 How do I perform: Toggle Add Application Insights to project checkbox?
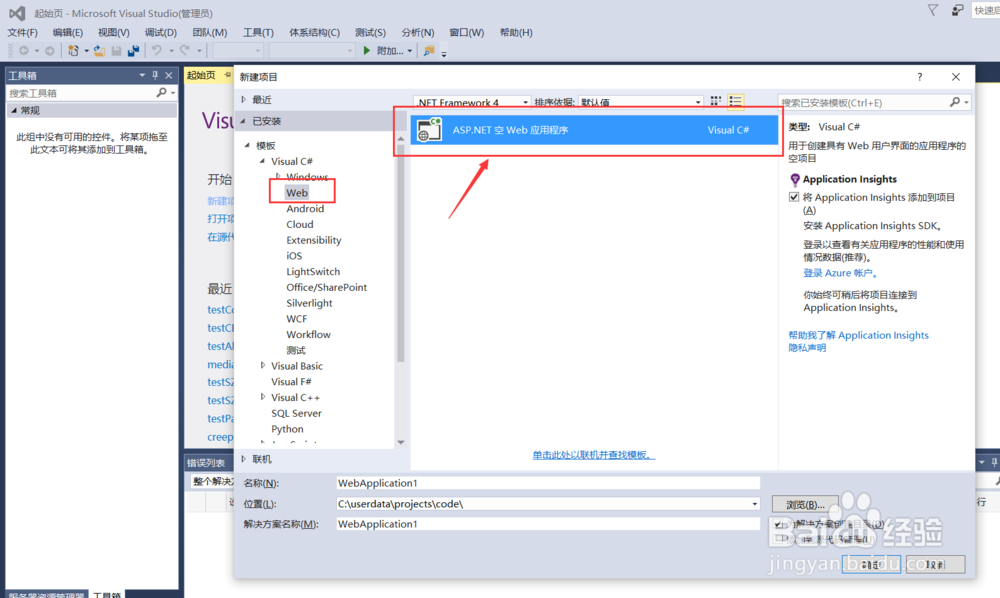pos(794,197)
